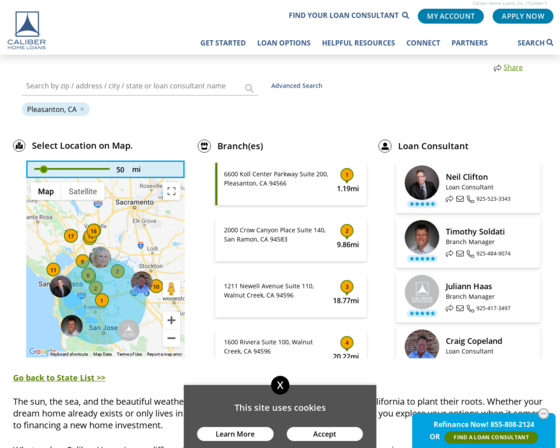This screenshot has height=448, width=560.
Task: Minimize the Refinance Now widget
Action: click(x=544, y=414)
